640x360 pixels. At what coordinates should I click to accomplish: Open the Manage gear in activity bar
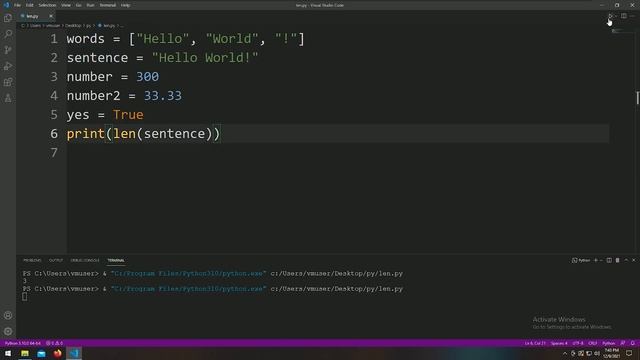coord(8,331)
